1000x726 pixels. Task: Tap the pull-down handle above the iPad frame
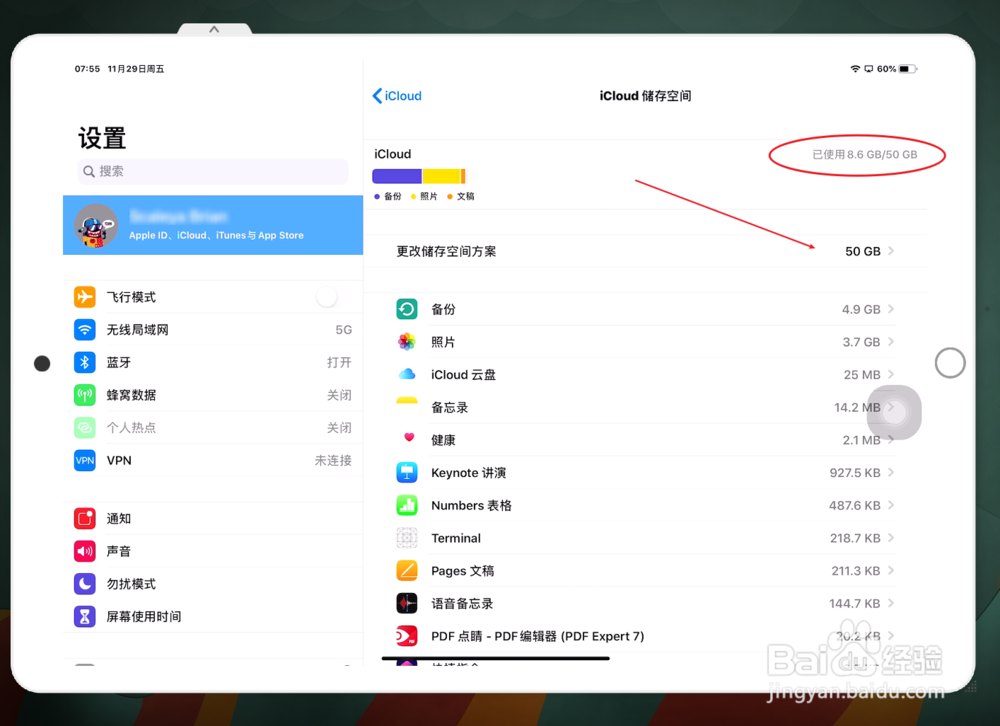click(x=214, y=29)
